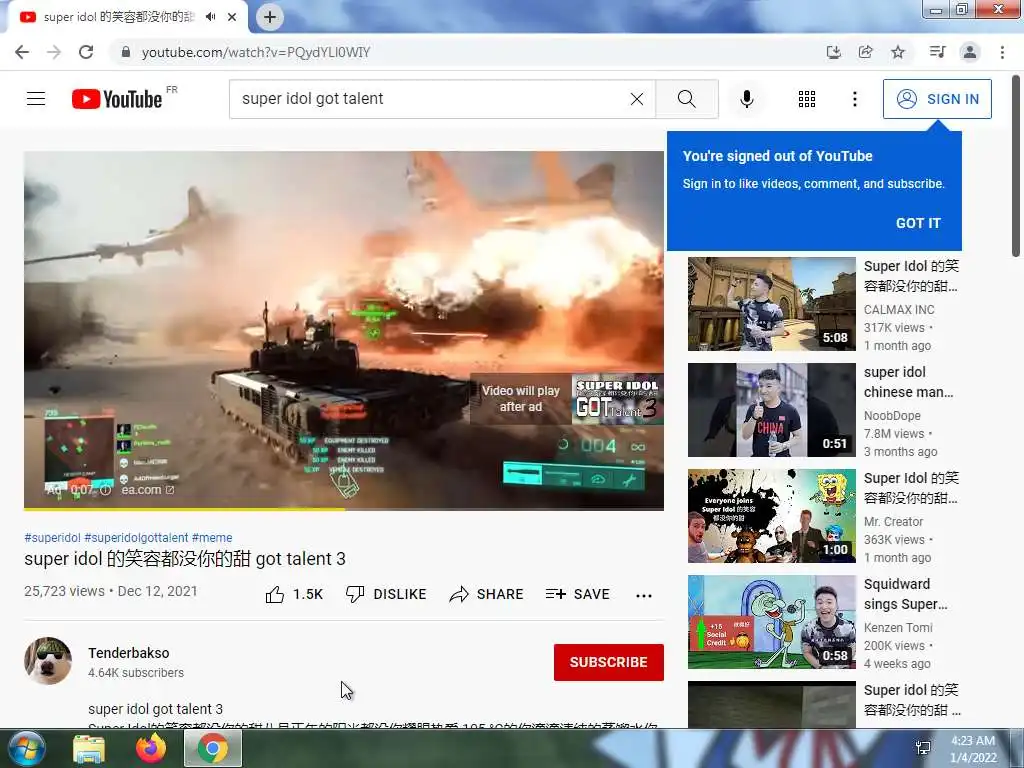Click the Chrome taskbar icon
The width and height of the screenshot is (1024, 768).
tap(213, 748)
